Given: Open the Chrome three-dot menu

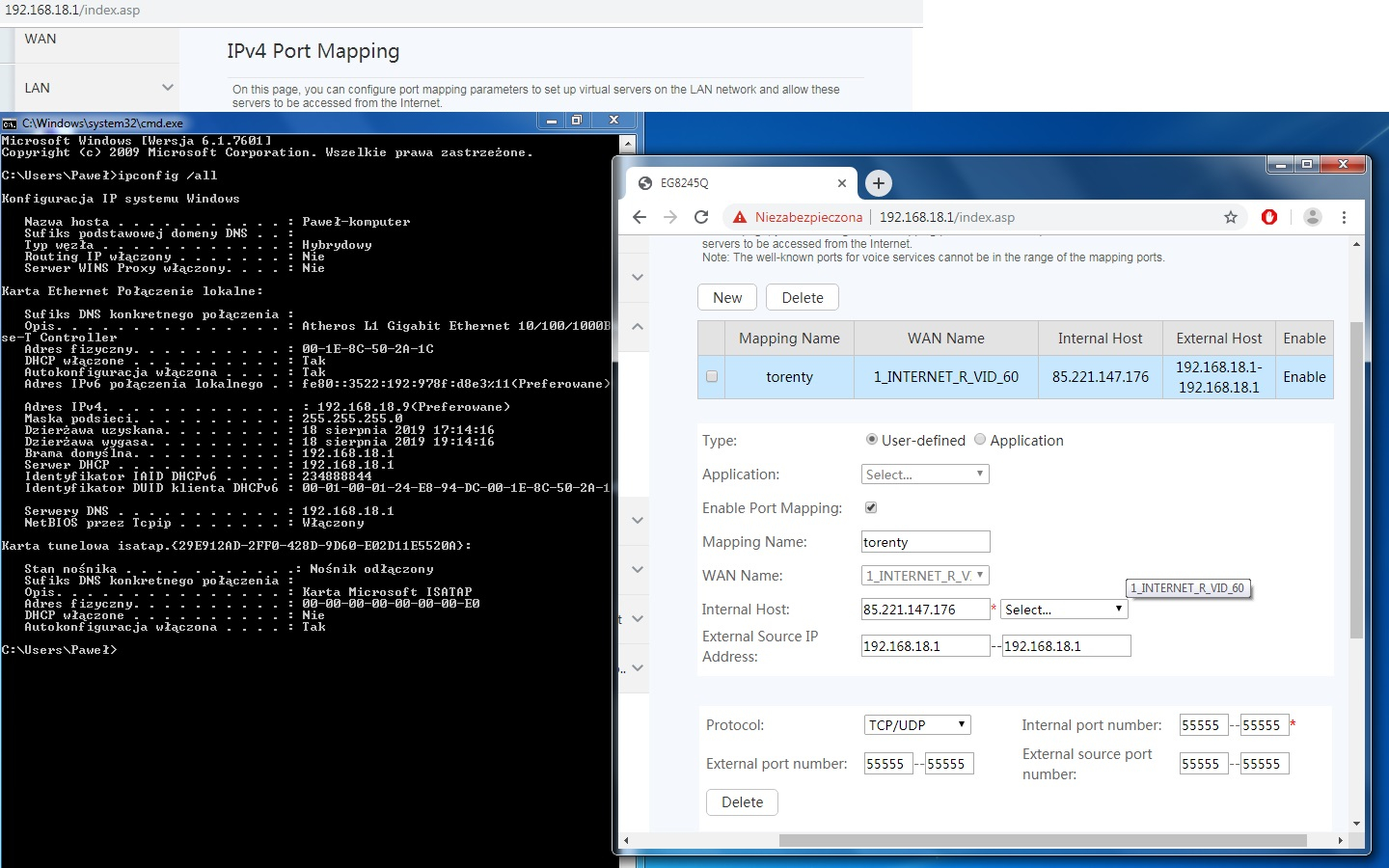Looking at the screenshot, I should point(1344,217).
